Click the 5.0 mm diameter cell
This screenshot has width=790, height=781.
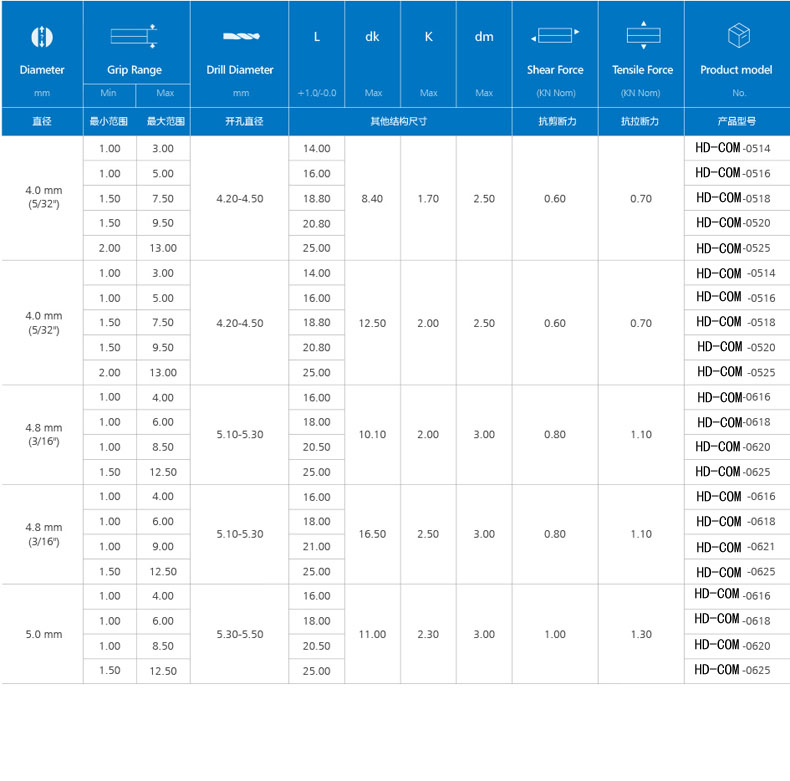click(43, 634)
